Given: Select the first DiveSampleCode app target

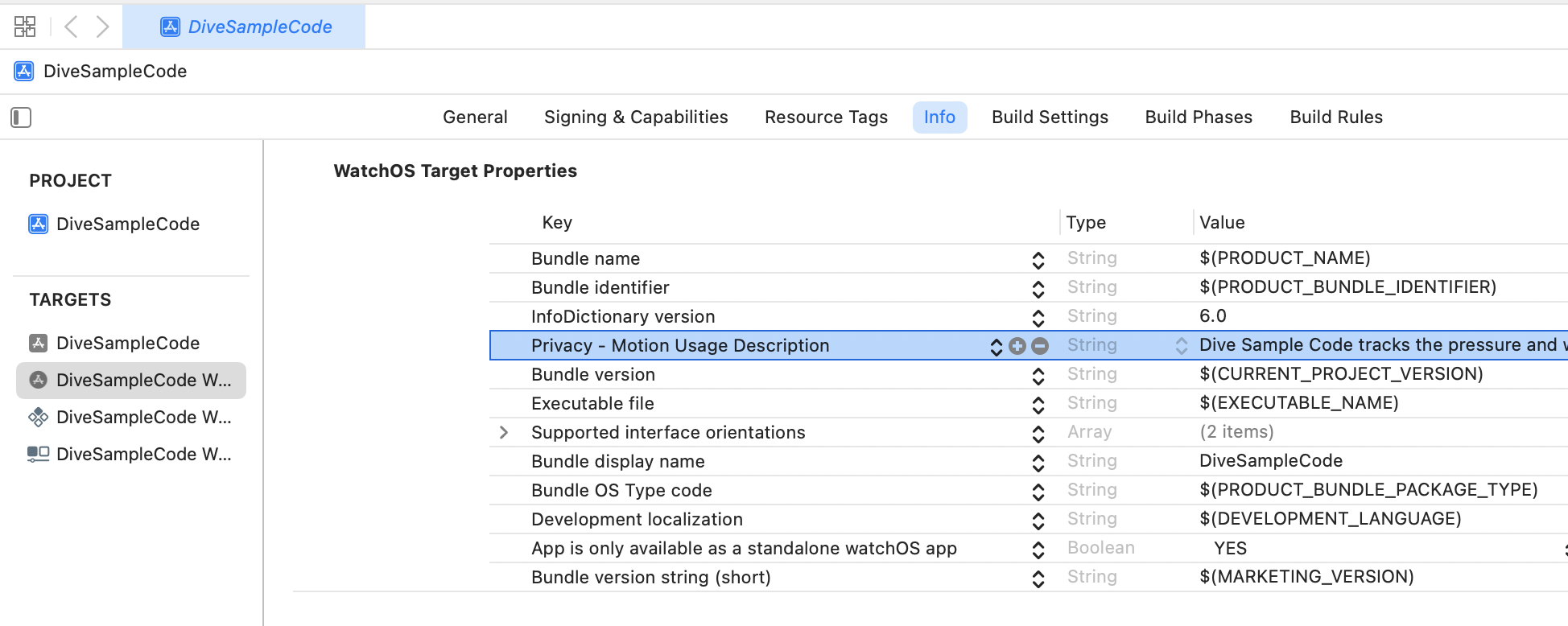Looking at the screenshot, I should 127,343.
